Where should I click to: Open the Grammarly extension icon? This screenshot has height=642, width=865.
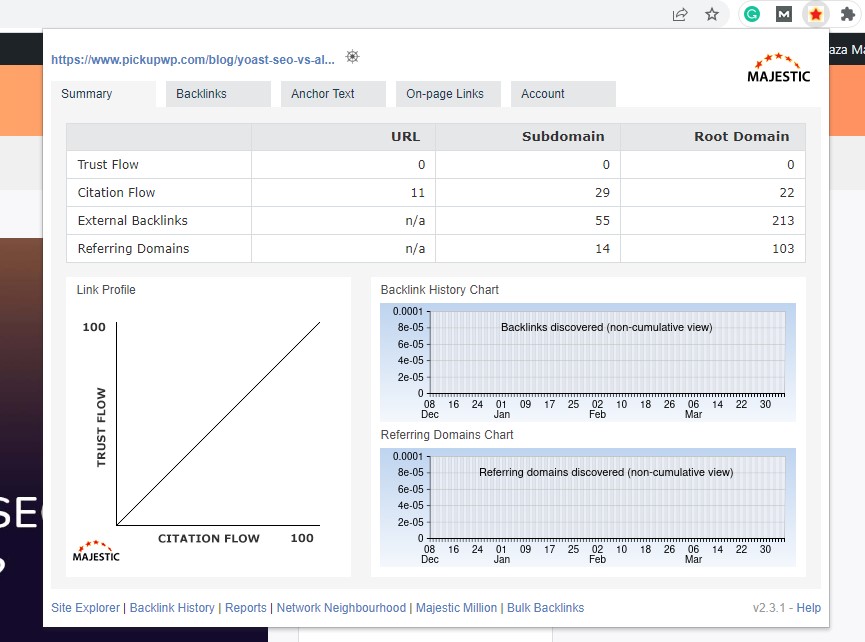[752, 14]
